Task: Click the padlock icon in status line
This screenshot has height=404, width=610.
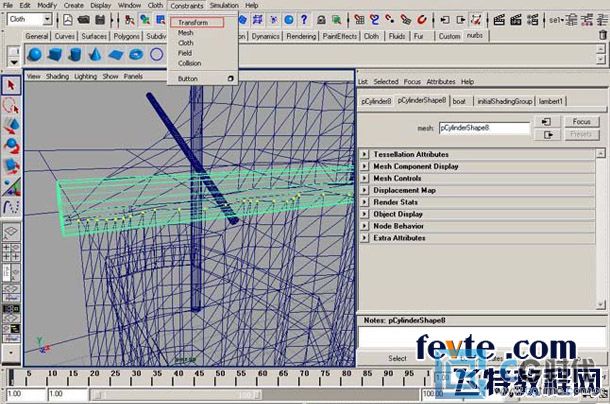Action: (x=321, y=19)
